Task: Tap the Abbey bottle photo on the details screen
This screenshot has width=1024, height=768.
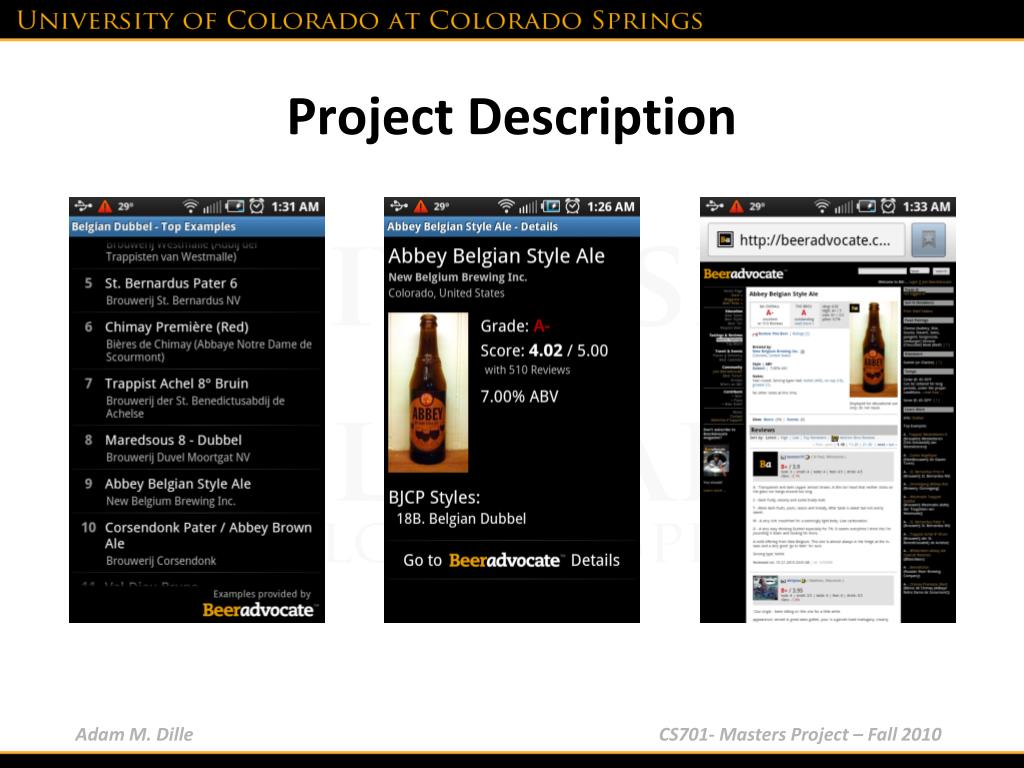Action: (x=428, y=392)
